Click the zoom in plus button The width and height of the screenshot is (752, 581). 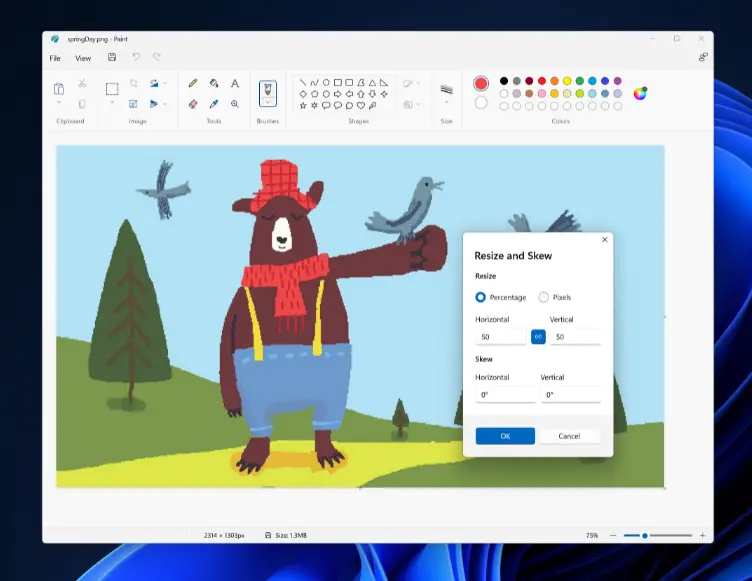click(x=703, y=535)
